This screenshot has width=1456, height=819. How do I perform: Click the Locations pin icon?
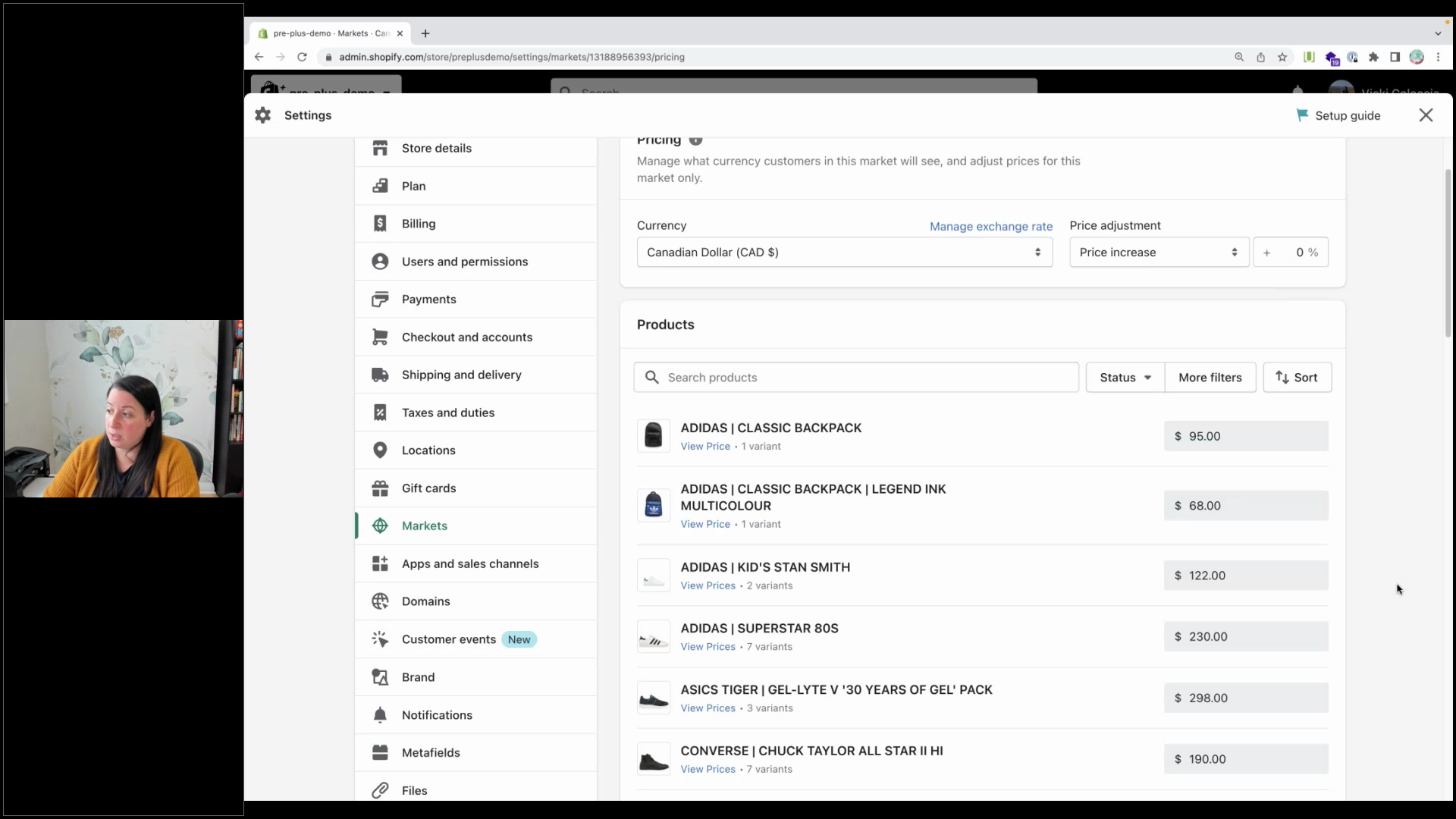click(380, 450)
